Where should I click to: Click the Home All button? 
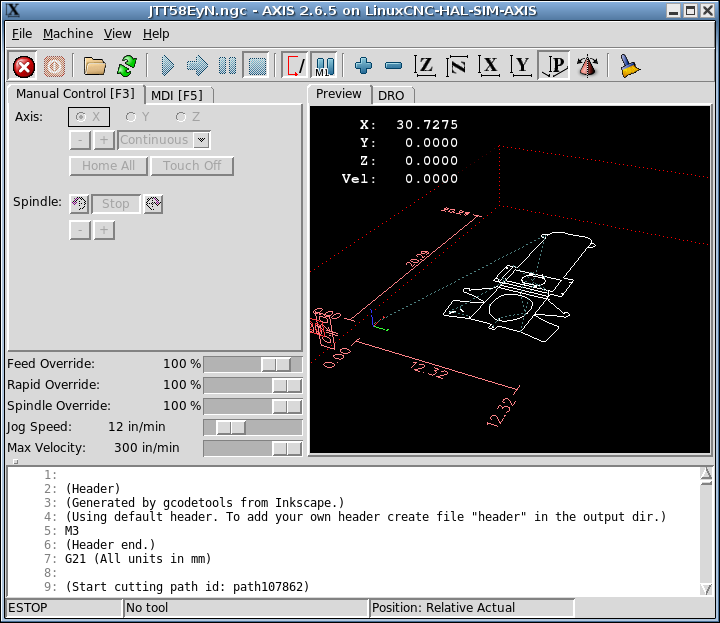(x=108, y=166)
